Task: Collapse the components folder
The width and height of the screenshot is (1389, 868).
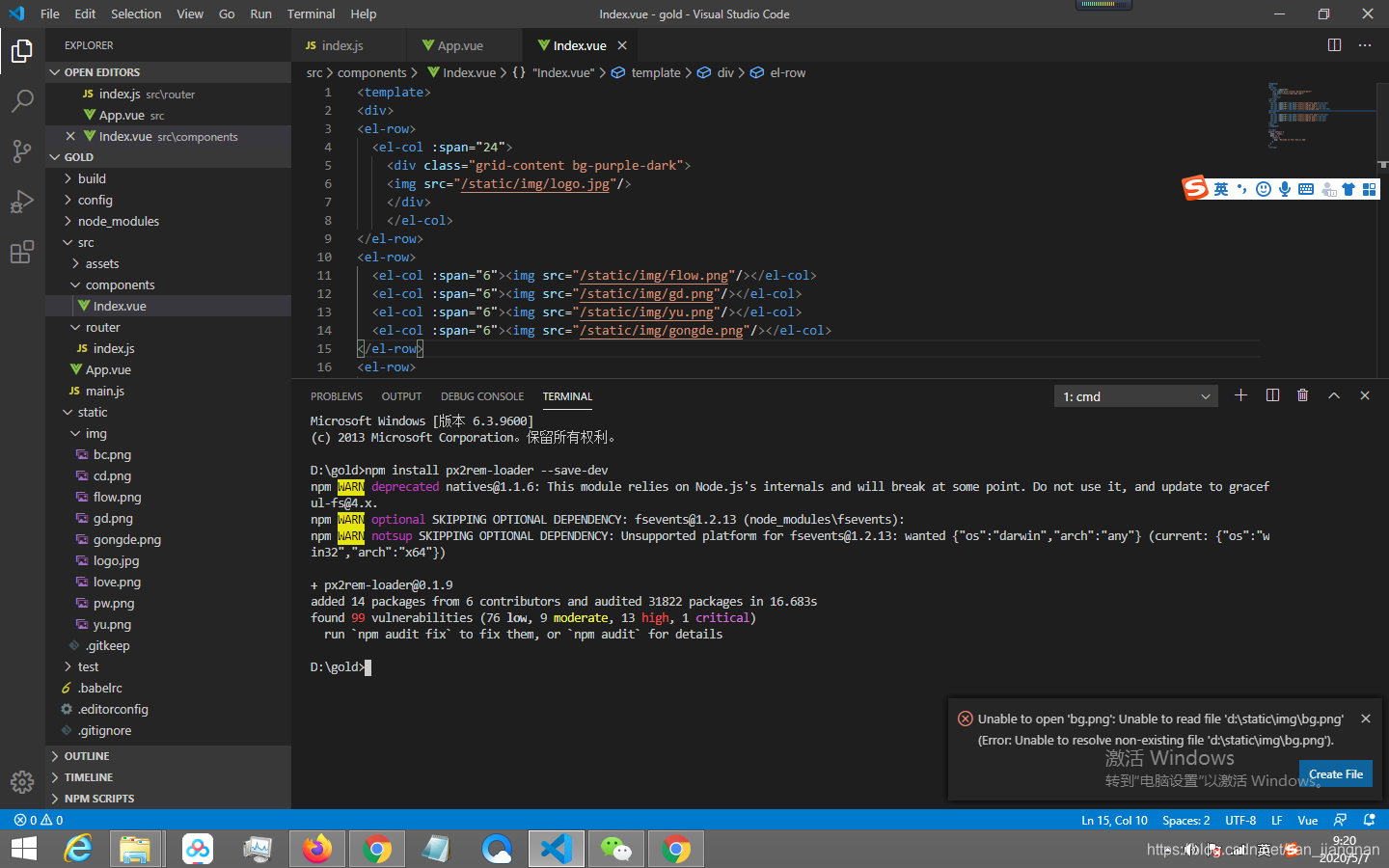Action: click(x=168, y=285)
